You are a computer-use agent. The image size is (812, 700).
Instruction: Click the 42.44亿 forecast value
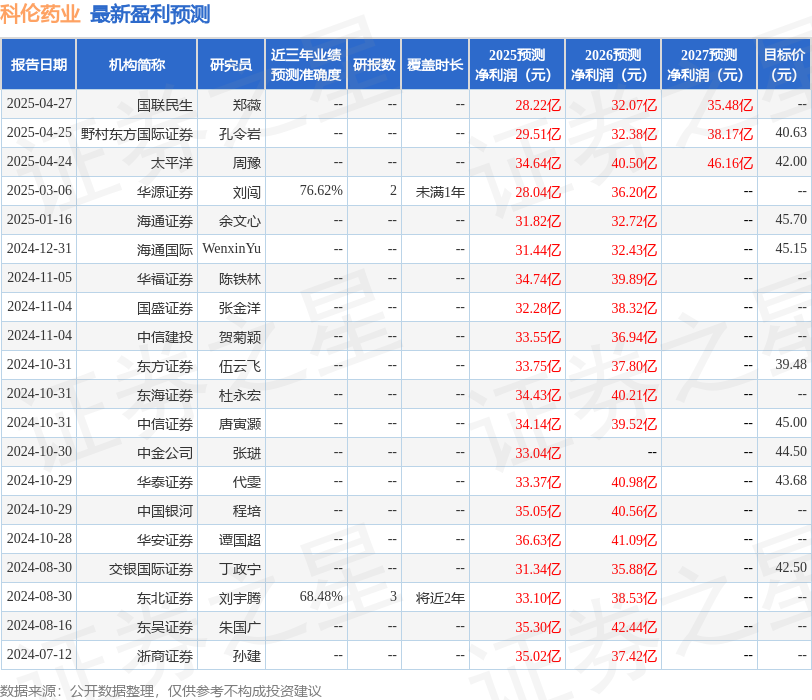point(634,627)
